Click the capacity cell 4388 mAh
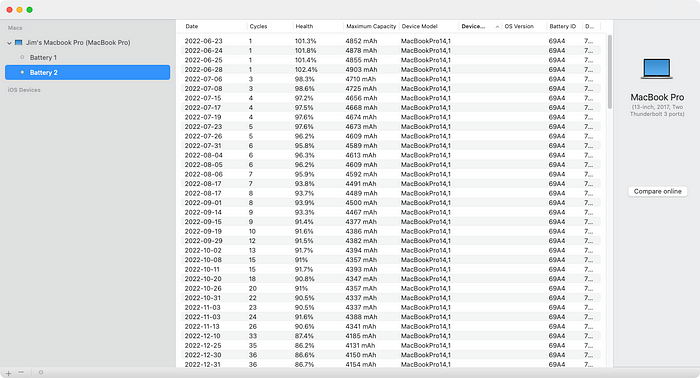700x378 pixels. click(361, 317)
